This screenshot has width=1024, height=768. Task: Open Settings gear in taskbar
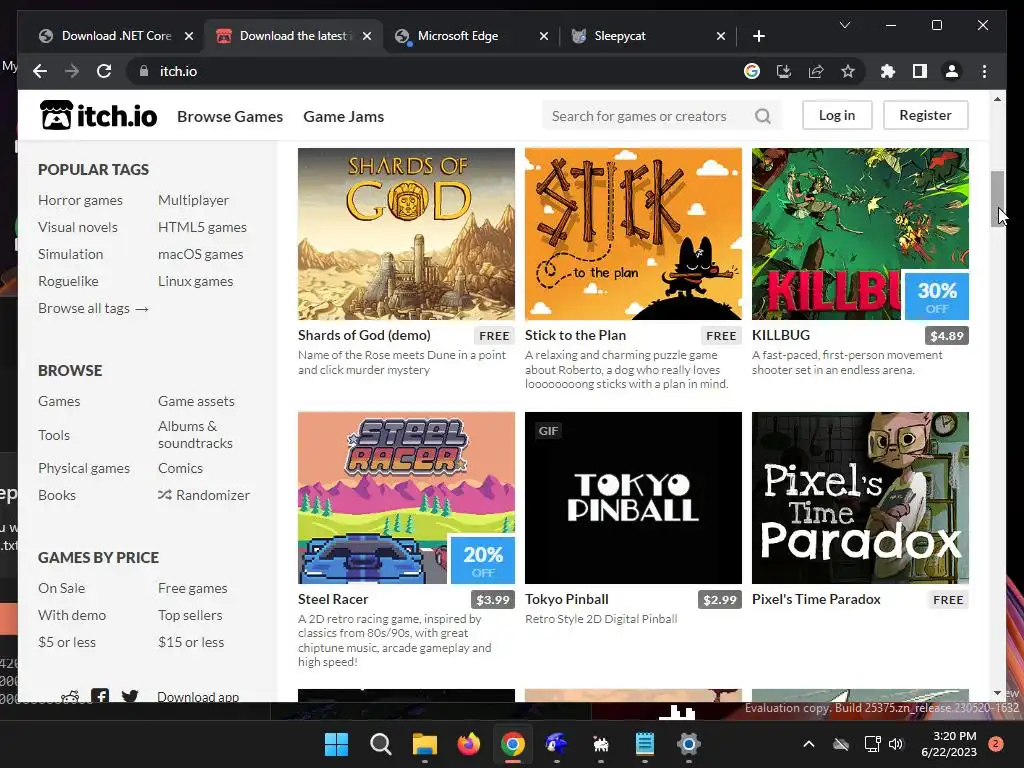tap(688, 744)
